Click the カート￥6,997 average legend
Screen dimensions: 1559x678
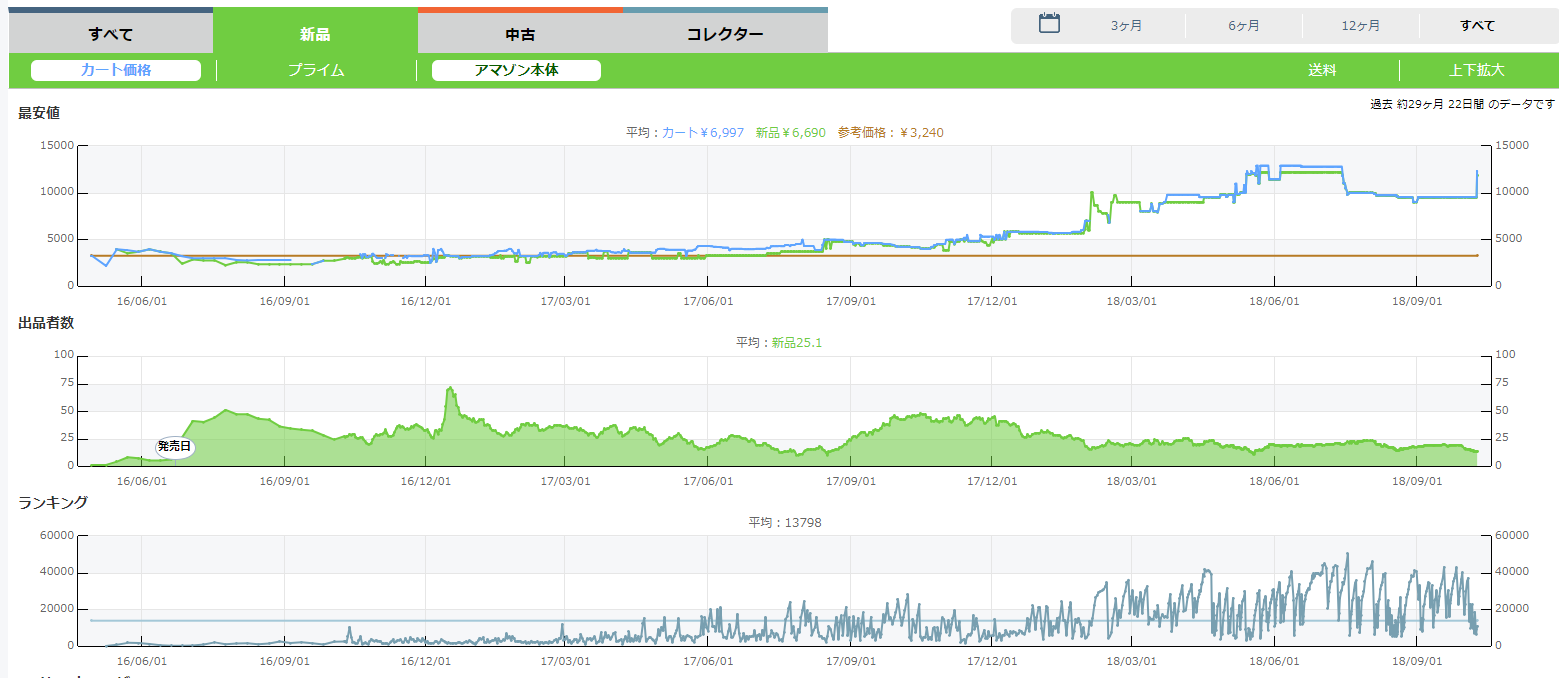702,132
